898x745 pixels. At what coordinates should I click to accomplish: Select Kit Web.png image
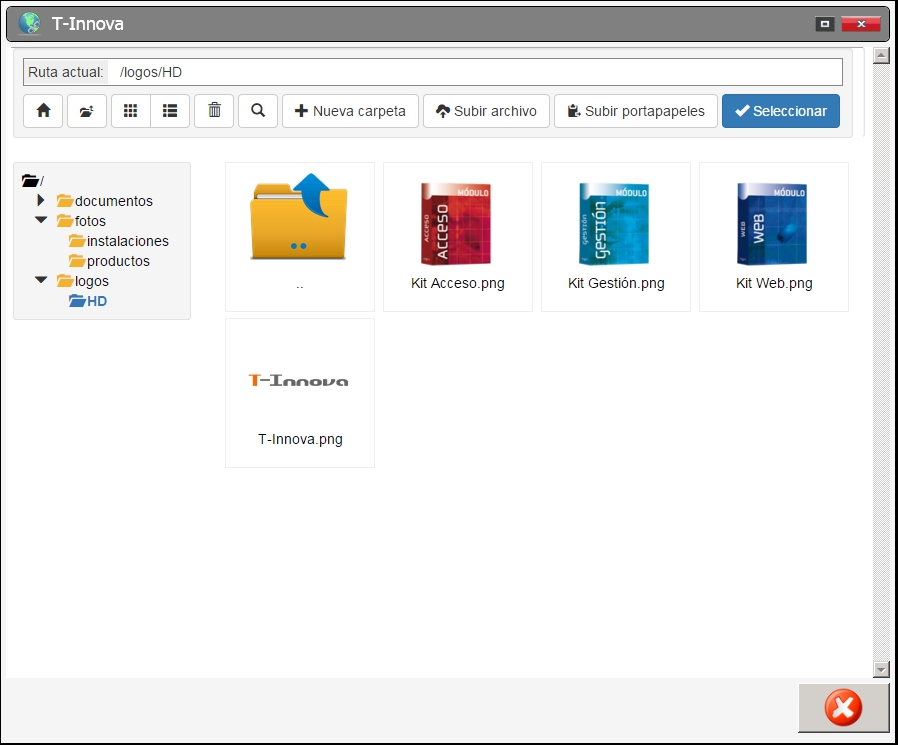point(774,237)
